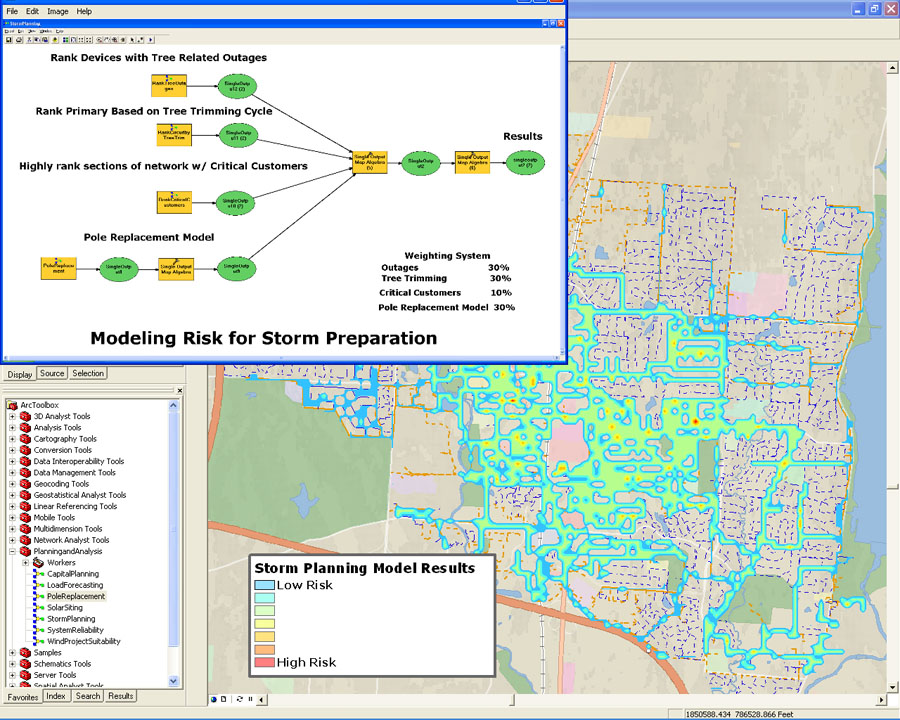Switch to the Favorites tab in ArcToolbox

tap(23, 697)
